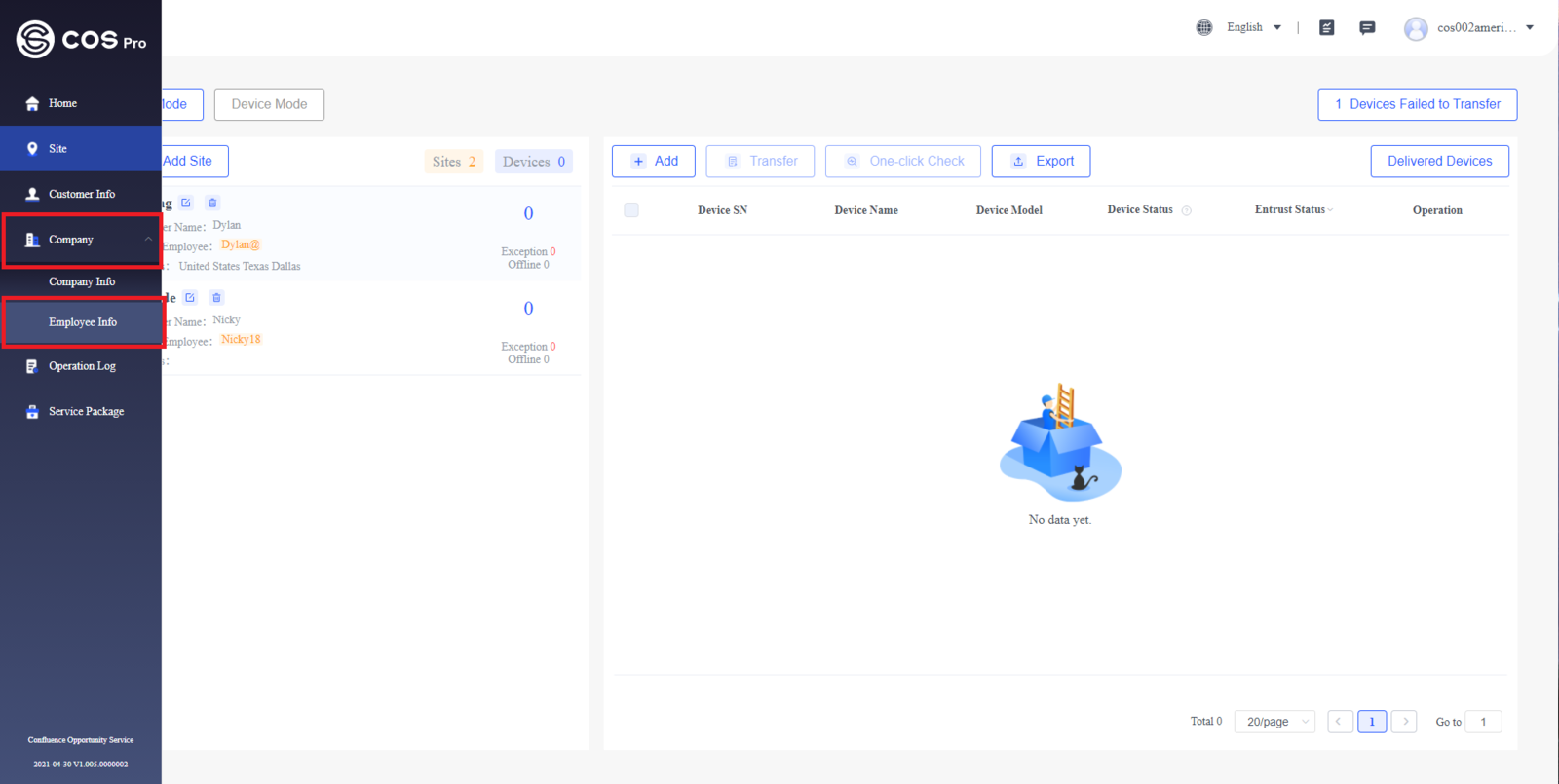Open the document notes icon in header
Screen dimensions: 1559x784
[x=1326, y=27]
